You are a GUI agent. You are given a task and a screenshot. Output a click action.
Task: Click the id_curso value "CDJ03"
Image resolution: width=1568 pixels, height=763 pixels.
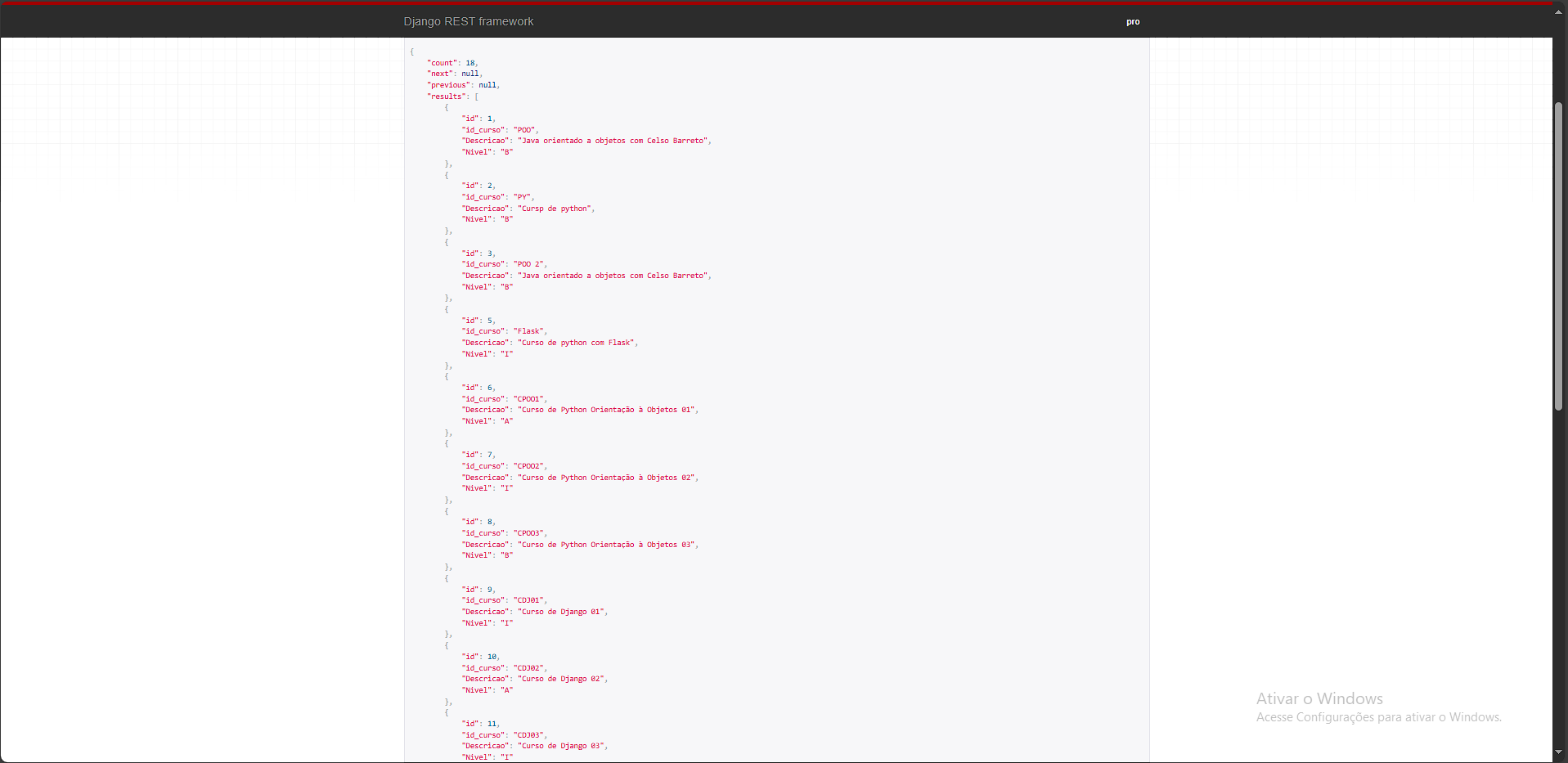[x=528, y=735]
